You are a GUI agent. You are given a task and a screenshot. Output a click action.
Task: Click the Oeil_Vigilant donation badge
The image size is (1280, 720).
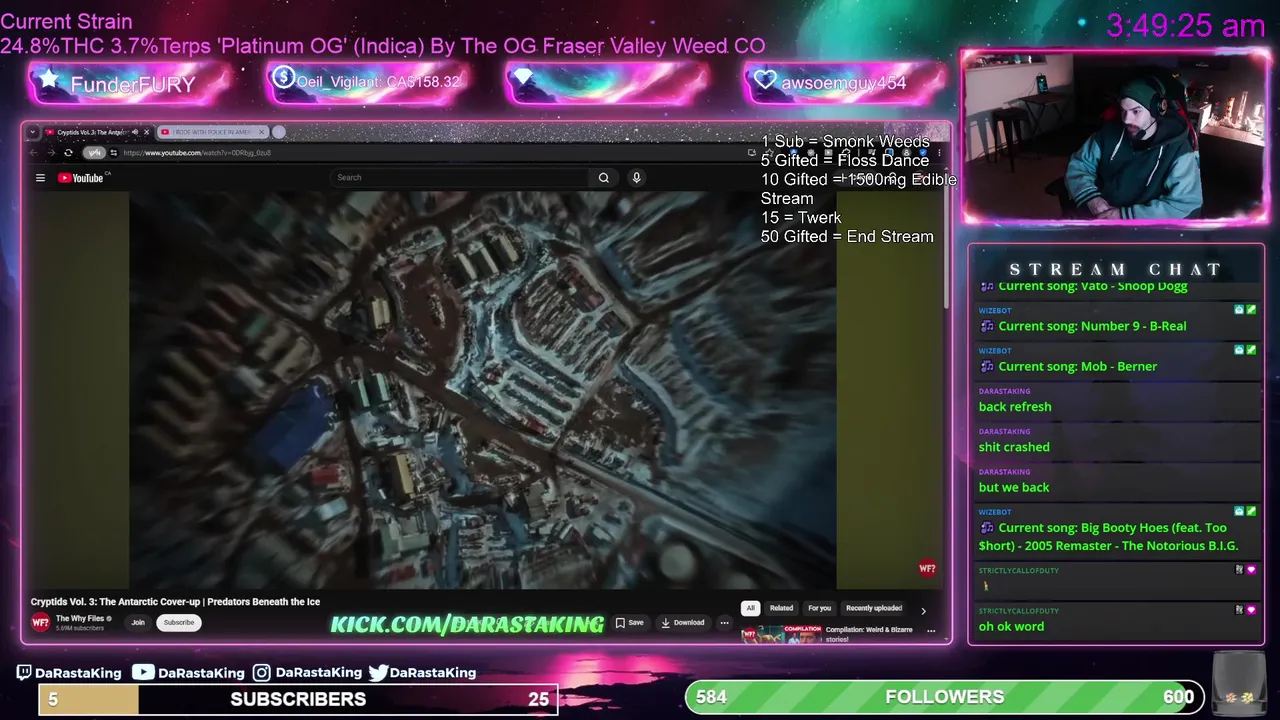click(368, 82)
